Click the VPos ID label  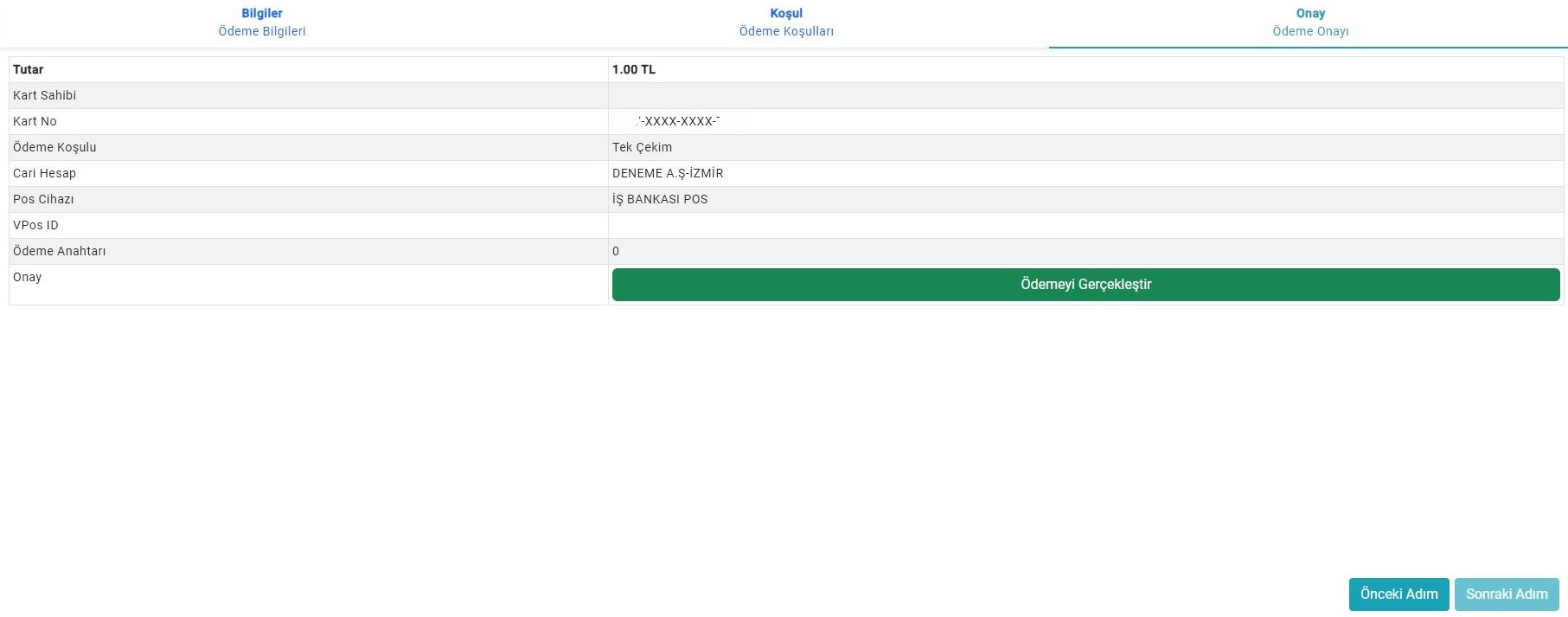tap(35, 225)
